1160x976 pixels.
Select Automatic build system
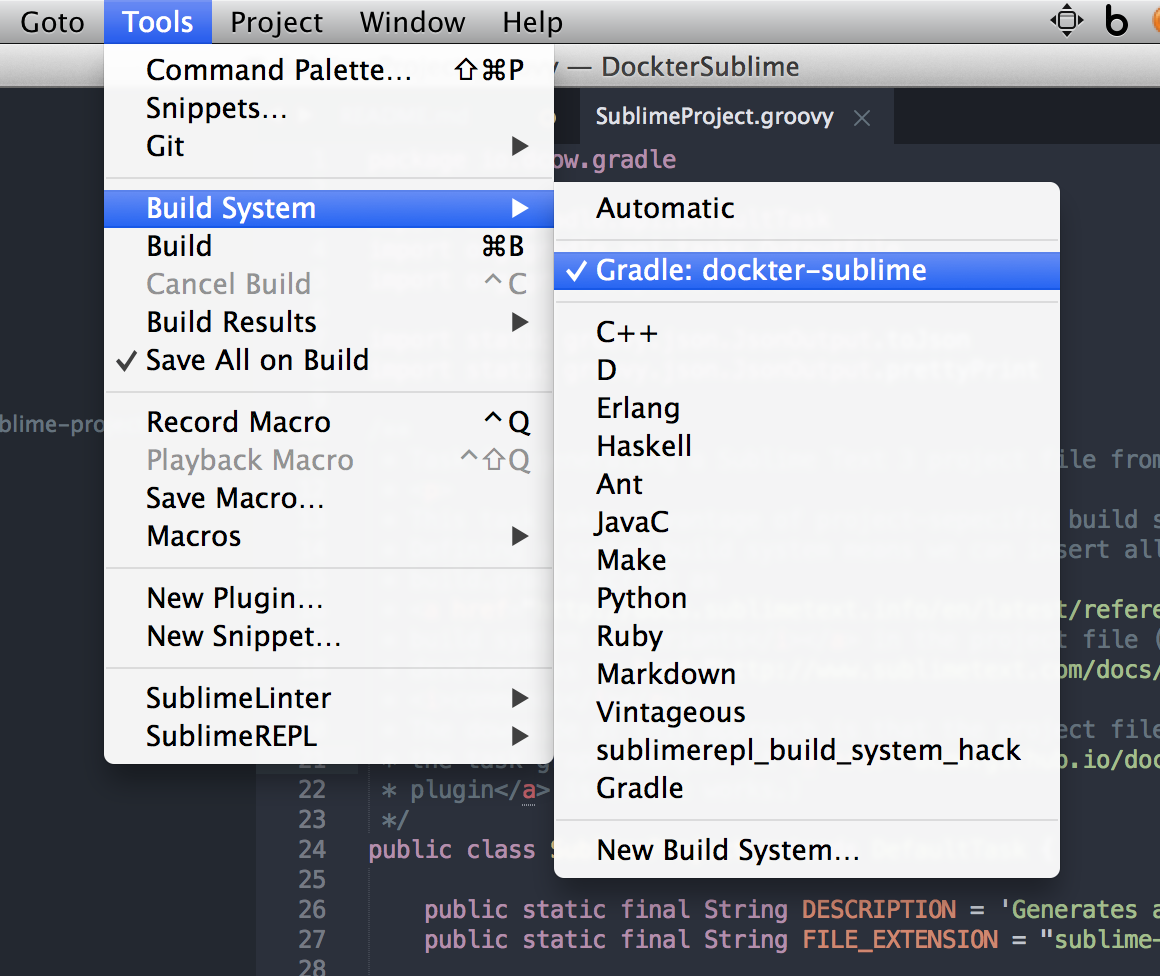[x=806, y=208]
